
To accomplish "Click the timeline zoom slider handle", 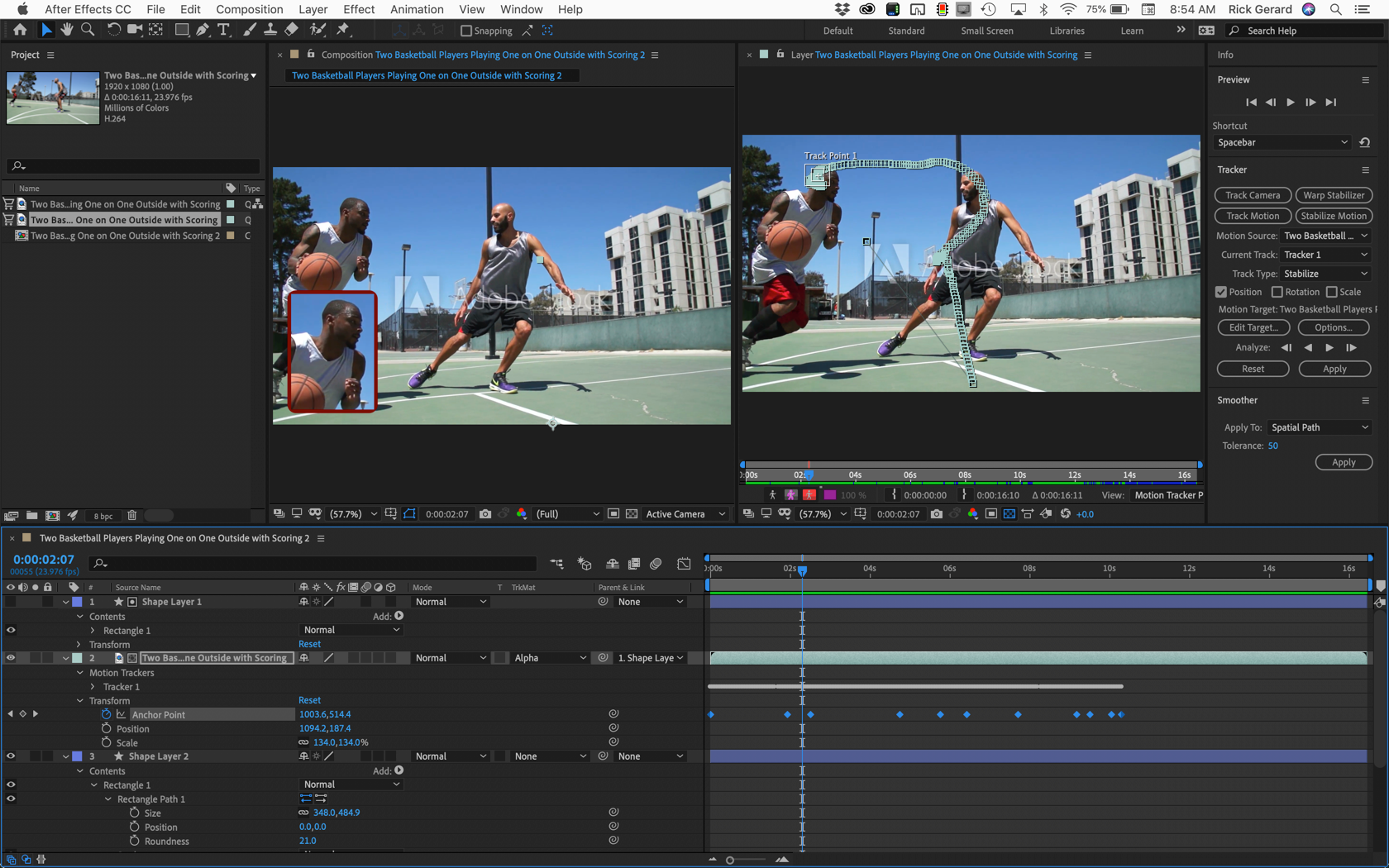I will tap(730, 860).
